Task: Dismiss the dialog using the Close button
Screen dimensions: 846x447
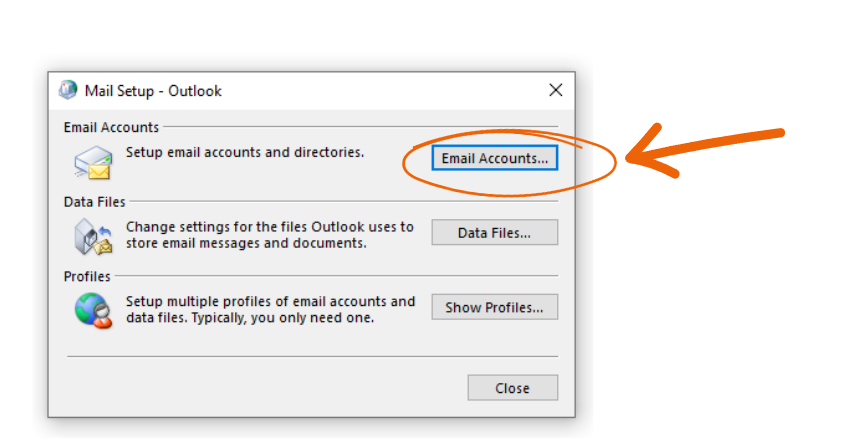Action: (x=513, y=388)
